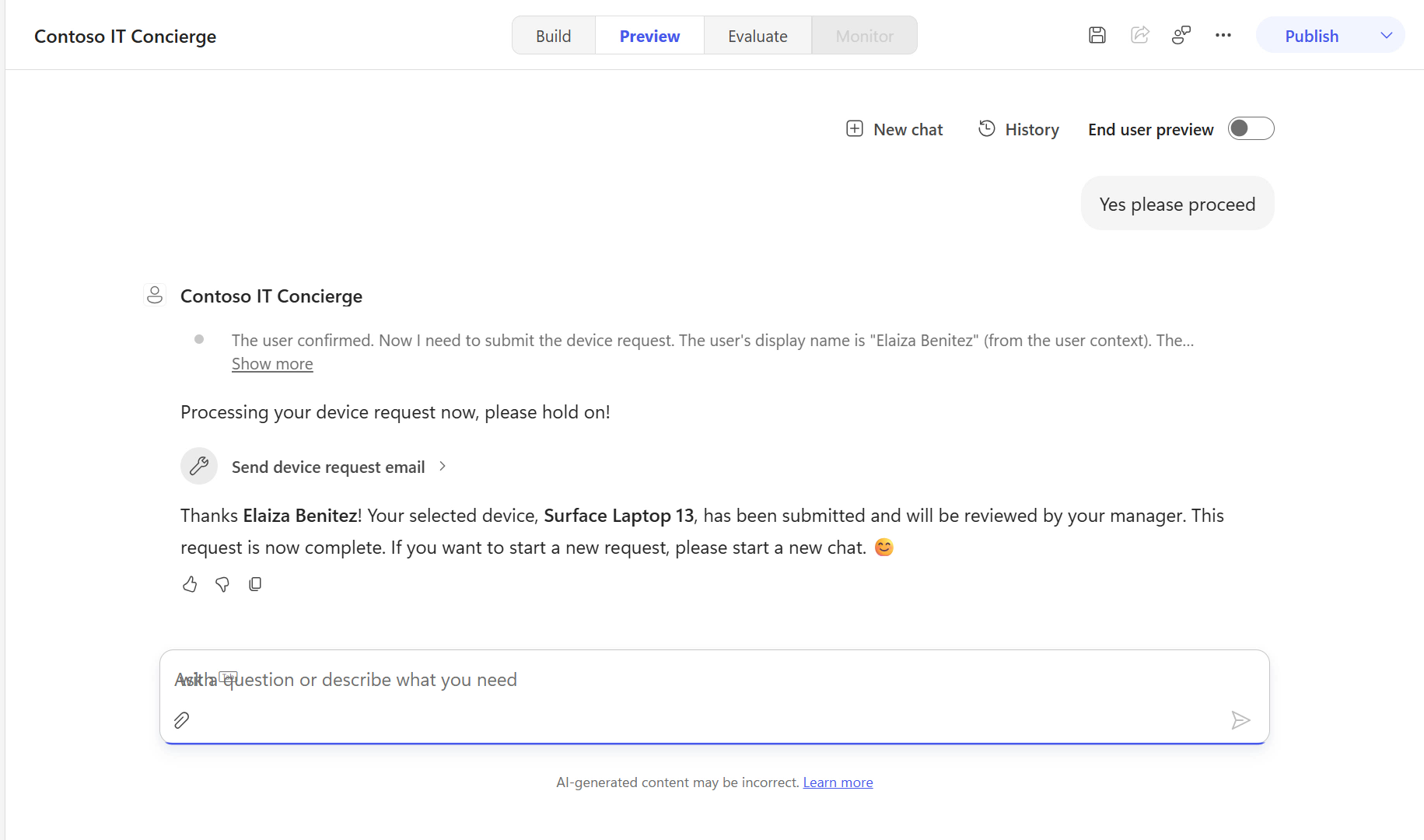The height and width of the screenshot is (840, 1424).
Task: Switch to the Build tab
Action: coord(553,36)
